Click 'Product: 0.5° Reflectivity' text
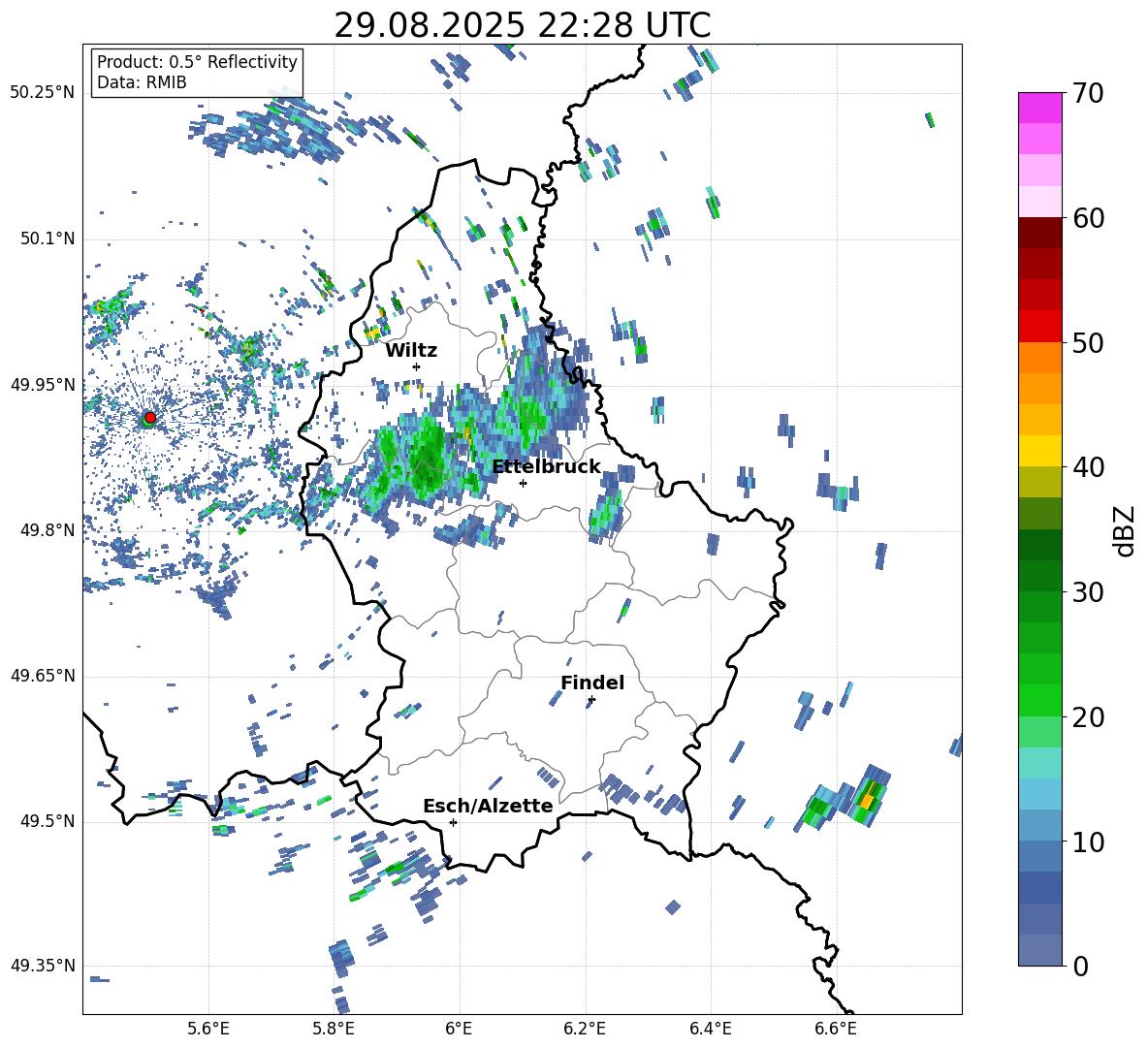This screenshot has width=1148, height=1048. (x=197, y=61)
